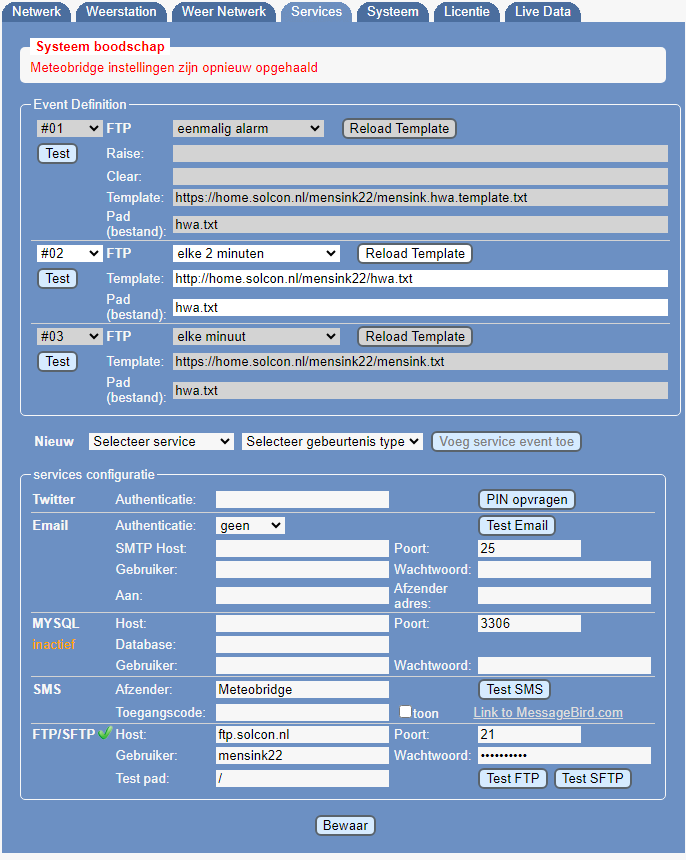Image resolution: width=686 pixels, height=860 pixels.
Task: Click the Test SFTP button
Action: point(592,778)
